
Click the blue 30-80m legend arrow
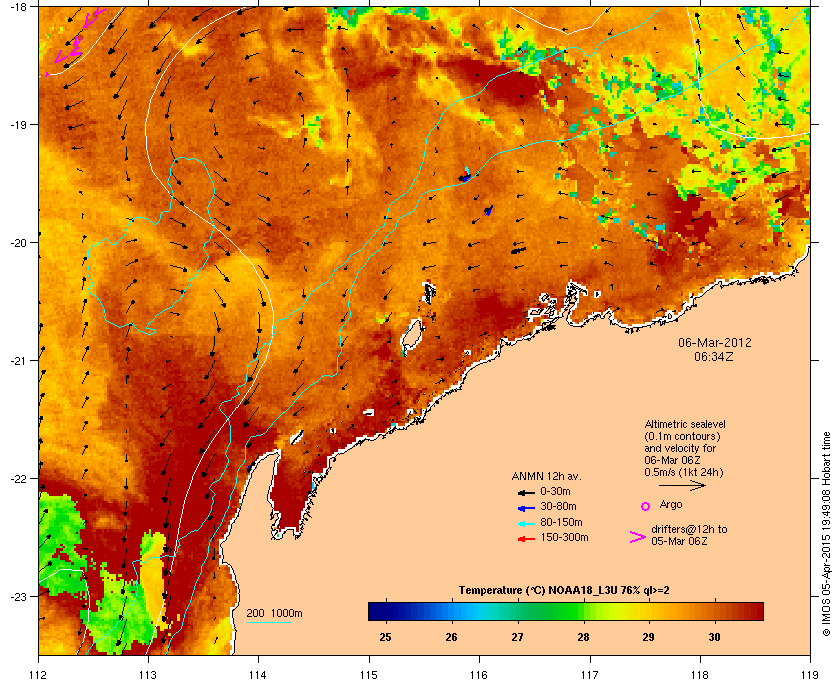coord(526,507)
